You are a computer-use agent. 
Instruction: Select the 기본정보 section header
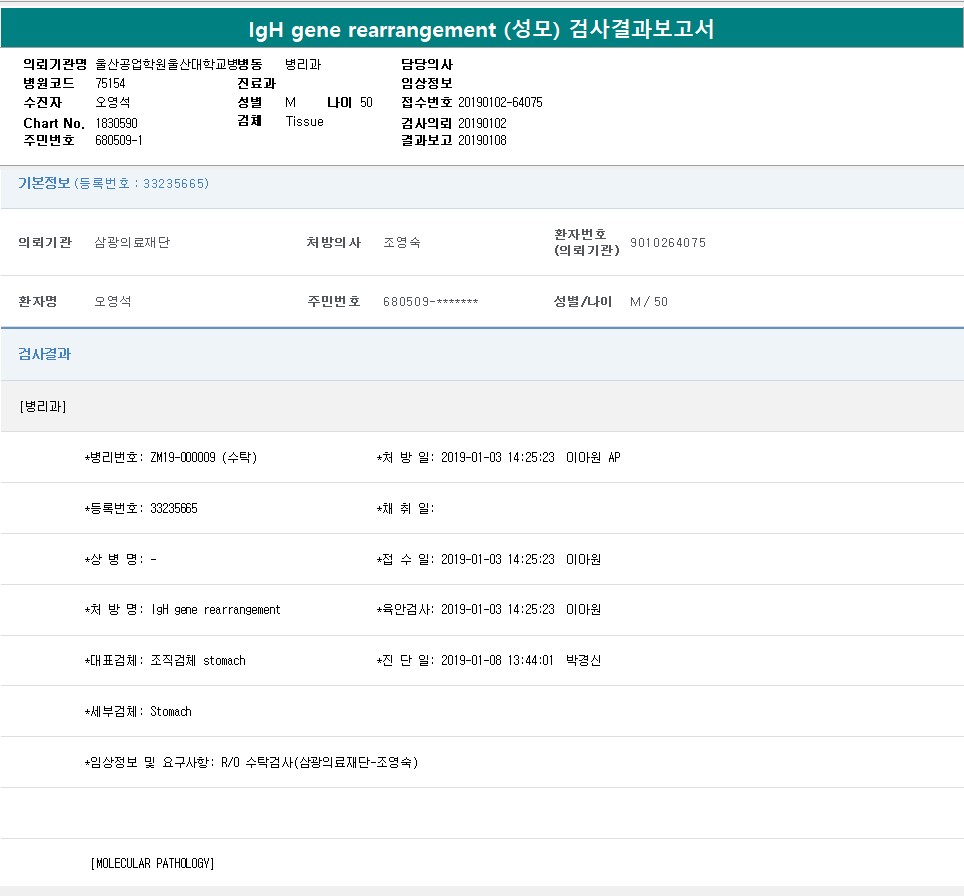point(44,184)
